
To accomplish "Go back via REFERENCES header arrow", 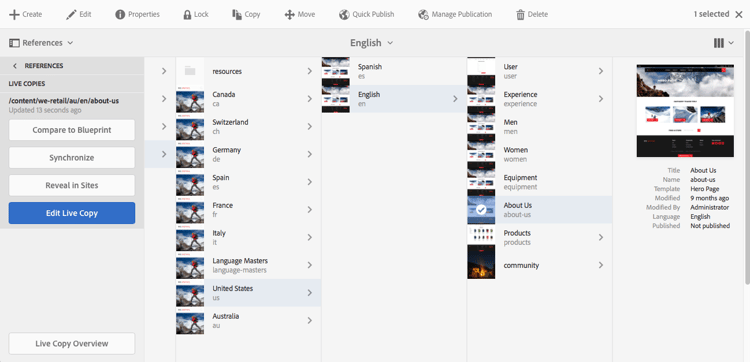I will click(x=15, y=66).
